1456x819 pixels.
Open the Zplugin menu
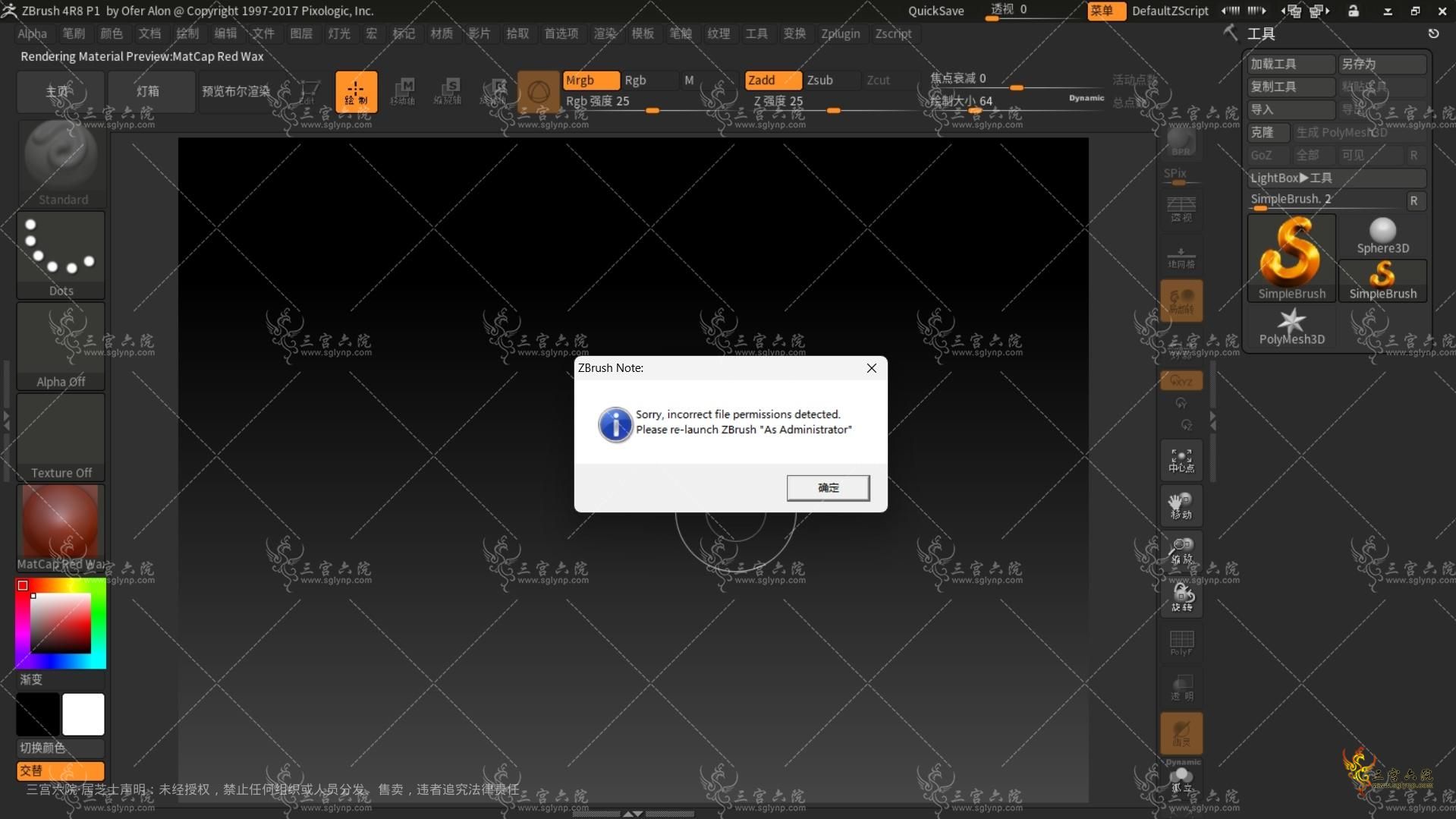[841, 33]
